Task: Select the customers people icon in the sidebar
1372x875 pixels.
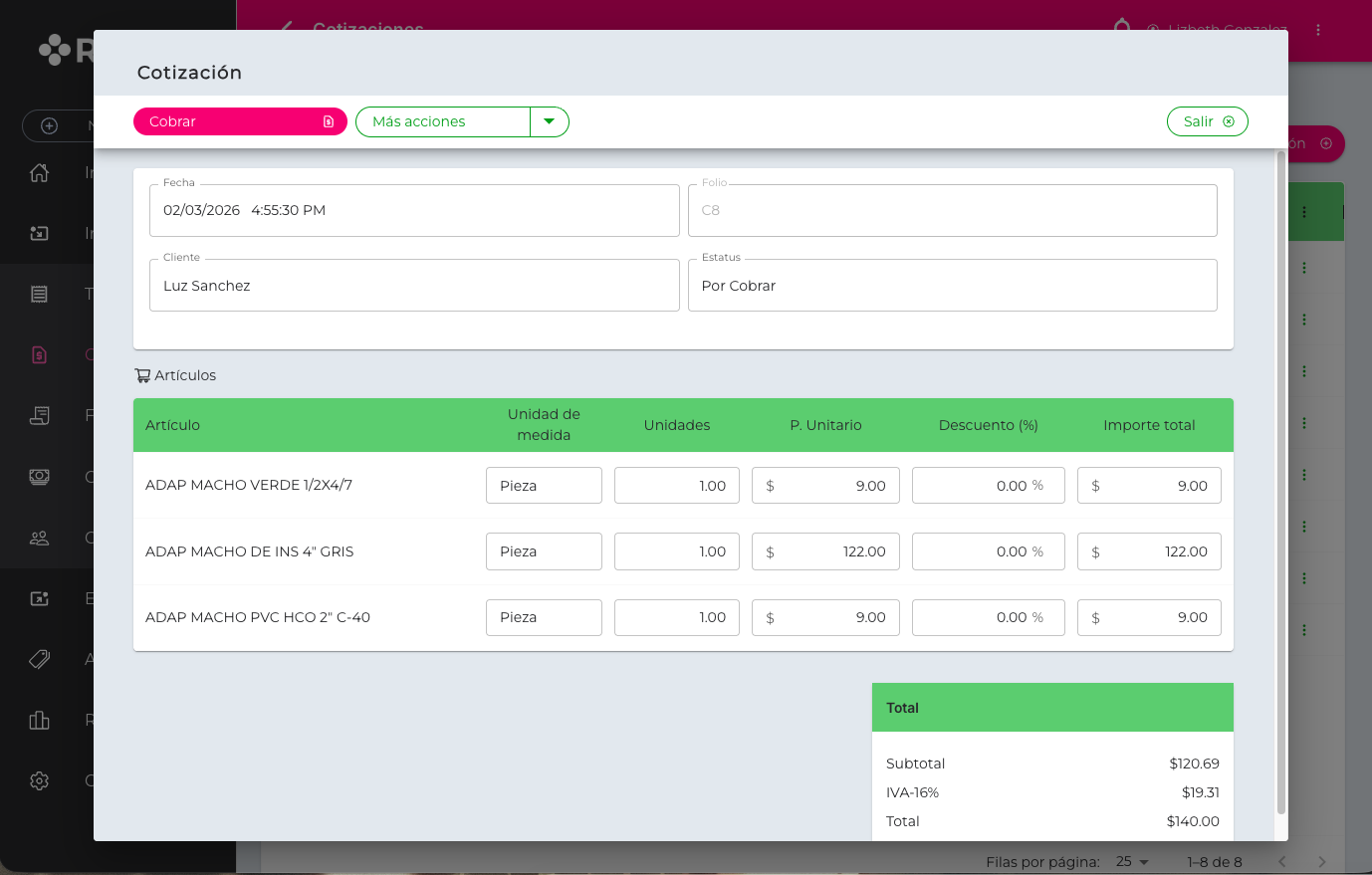Action: [x=40, y=538]
